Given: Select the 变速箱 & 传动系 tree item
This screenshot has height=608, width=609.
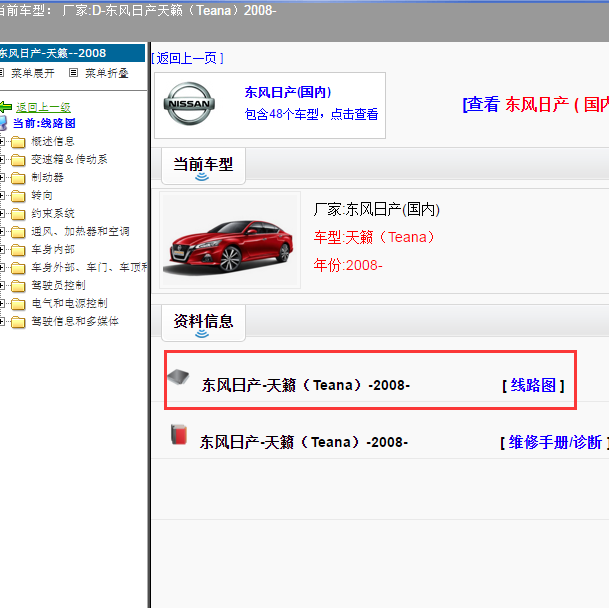Looking at the screenshot, I should coord(69,159).
